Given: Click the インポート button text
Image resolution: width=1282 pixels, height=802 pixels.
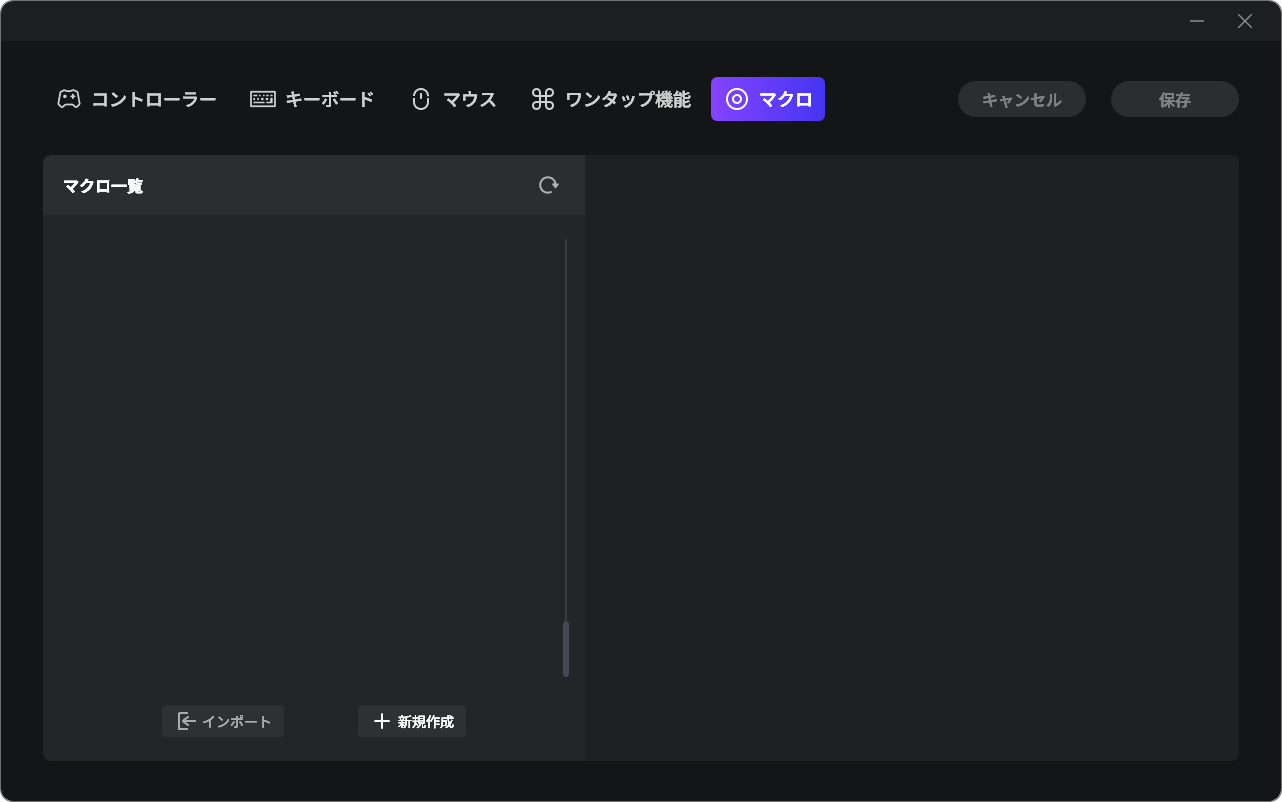Looking at the screenshot, I should 237,721.
